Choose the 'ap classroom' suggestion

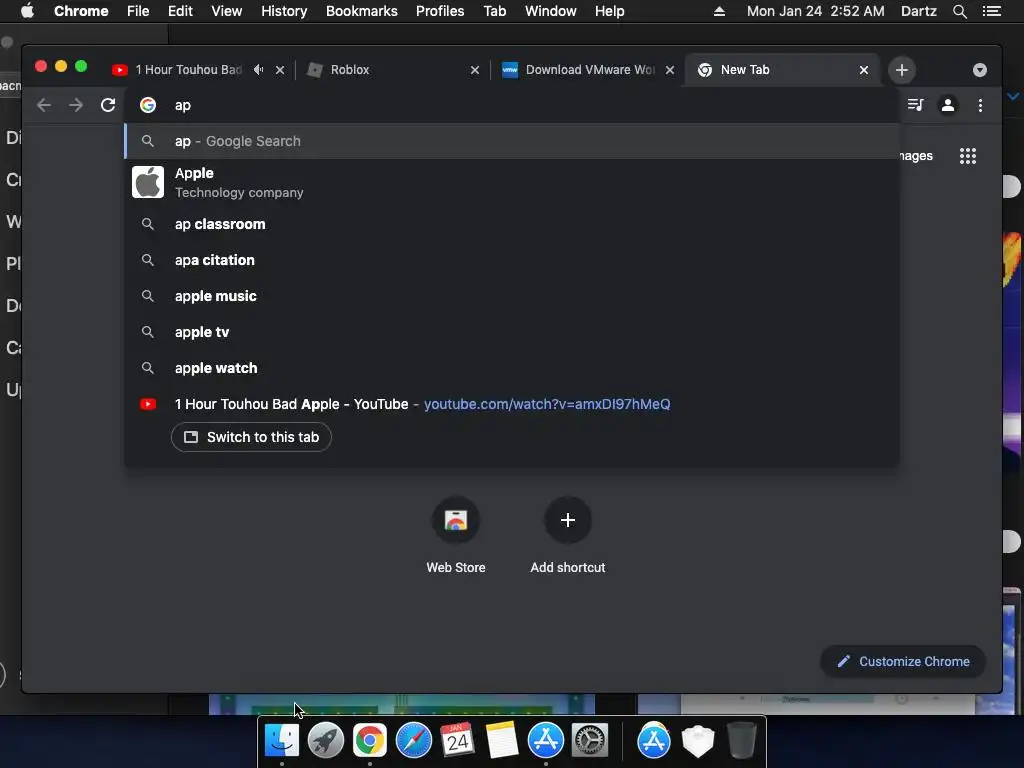tap(512, 224)
